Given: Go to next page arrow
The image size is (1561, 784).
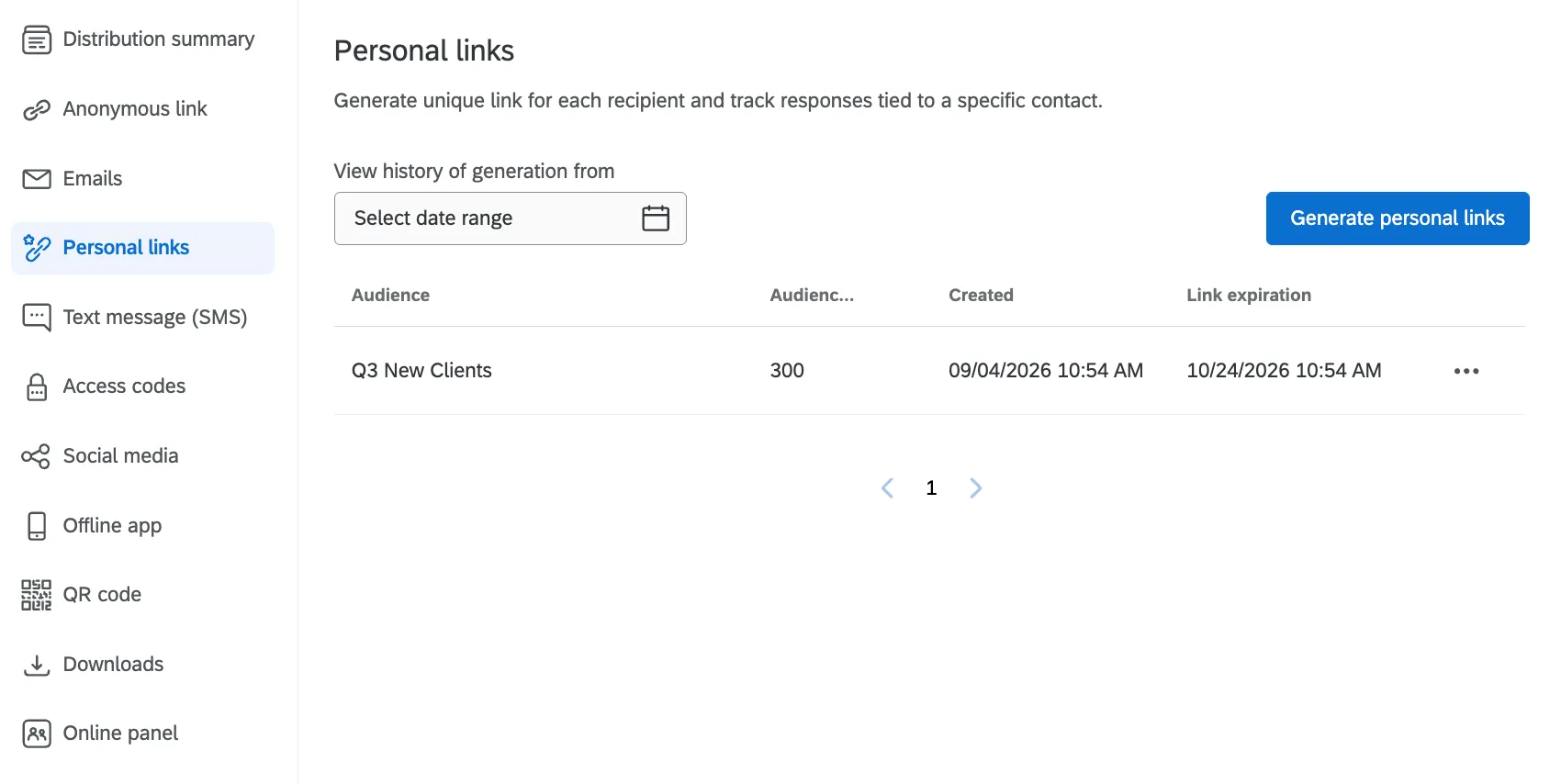Looking at the screenshot, I should [975, 488].
